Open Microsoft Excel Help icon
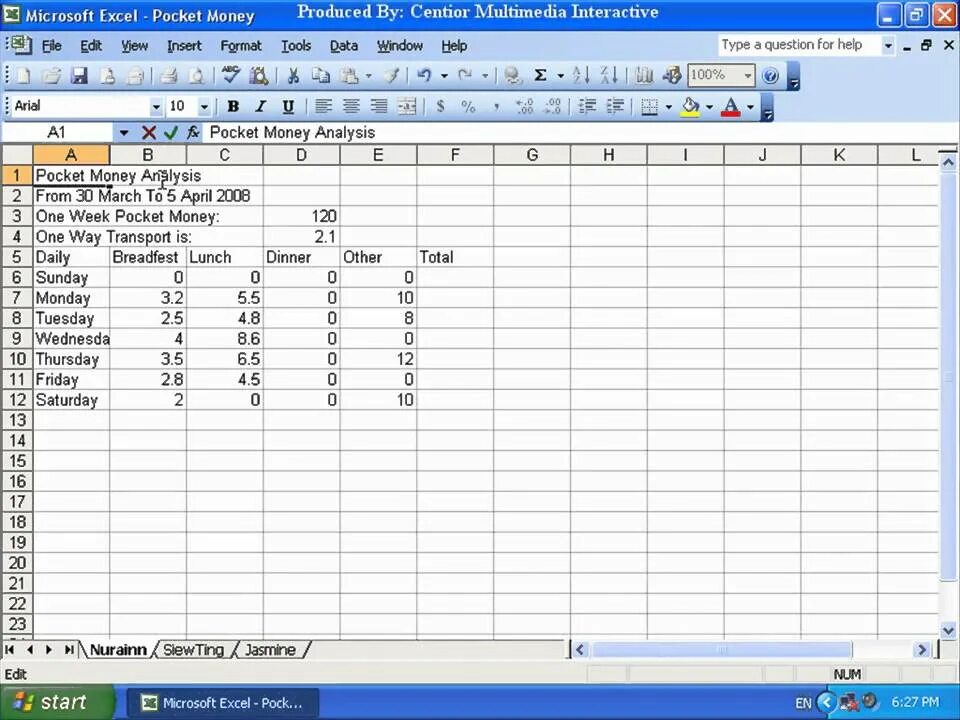Image resolution: width=960 pixels, height=720 pixels. click(x=771, y=75)
